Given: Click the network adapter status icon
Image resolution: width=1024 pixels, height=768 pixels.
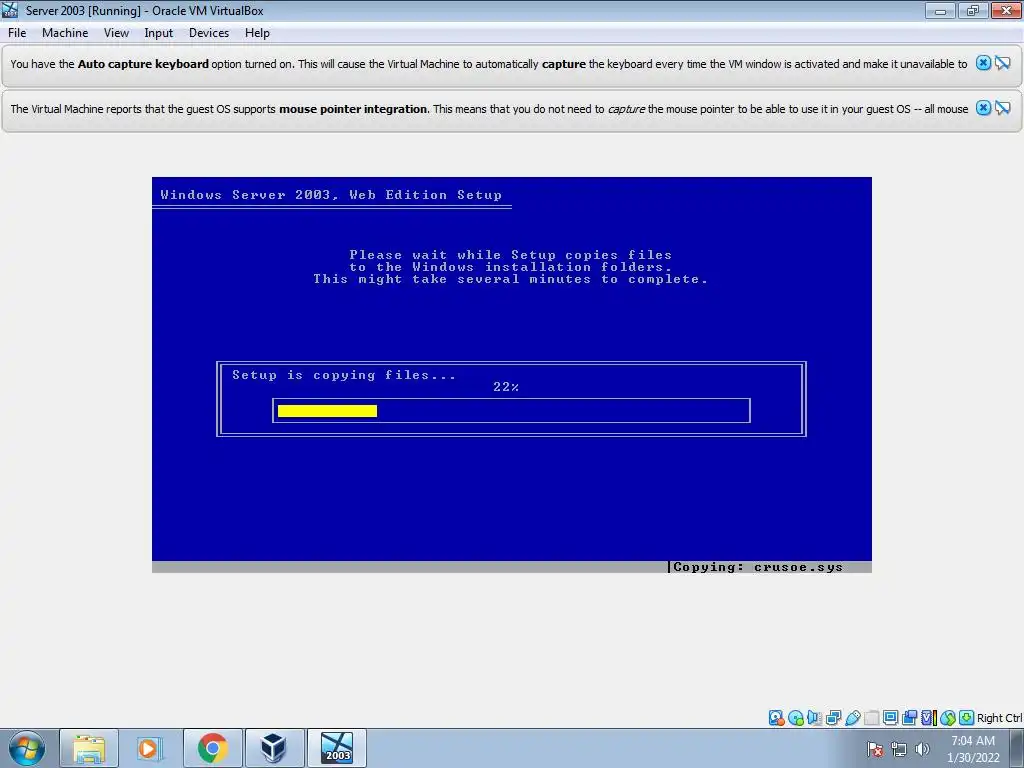Looking at the screenshot, I should click(833, 718).
